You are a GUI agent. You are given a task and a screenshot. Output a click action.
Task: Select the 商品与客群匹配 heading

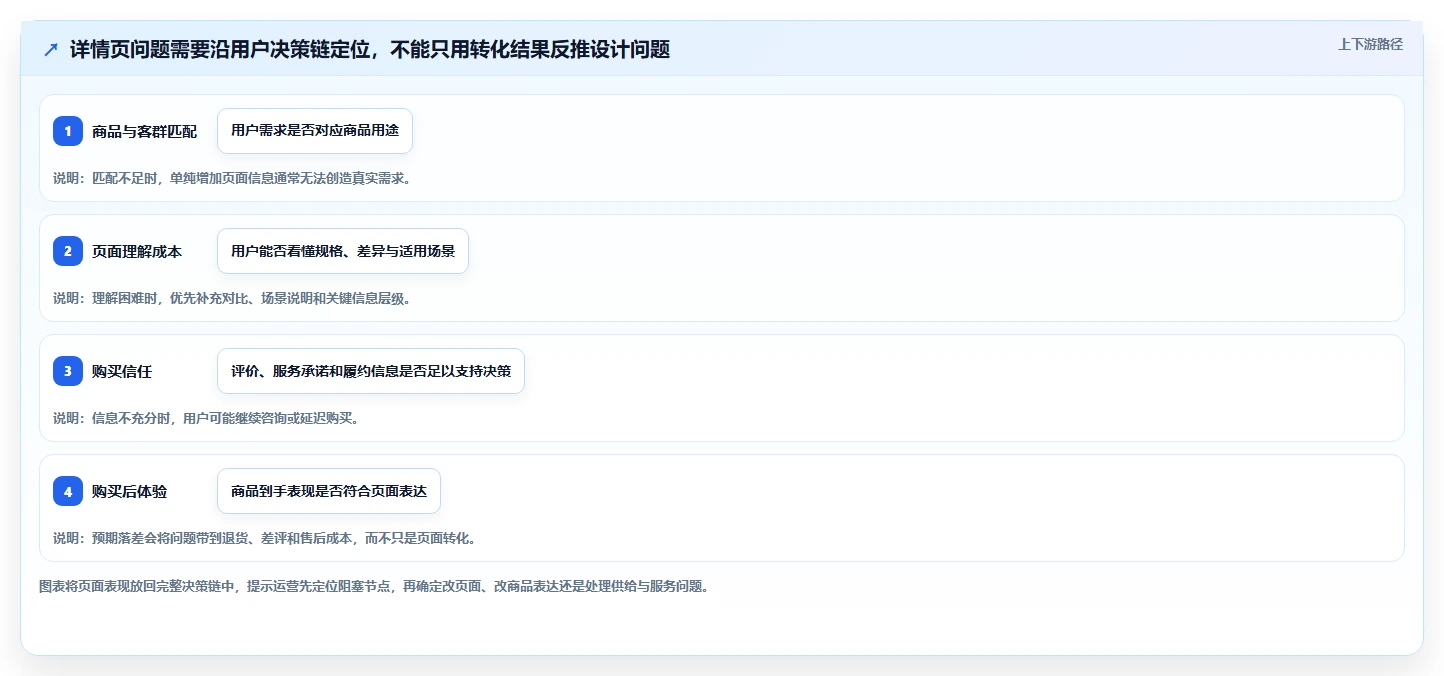(144, 131)
